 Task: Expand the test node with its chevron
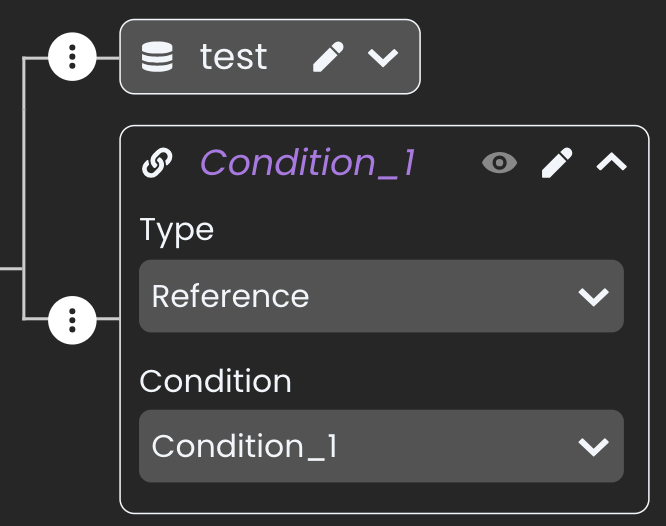tap(383, 57)
